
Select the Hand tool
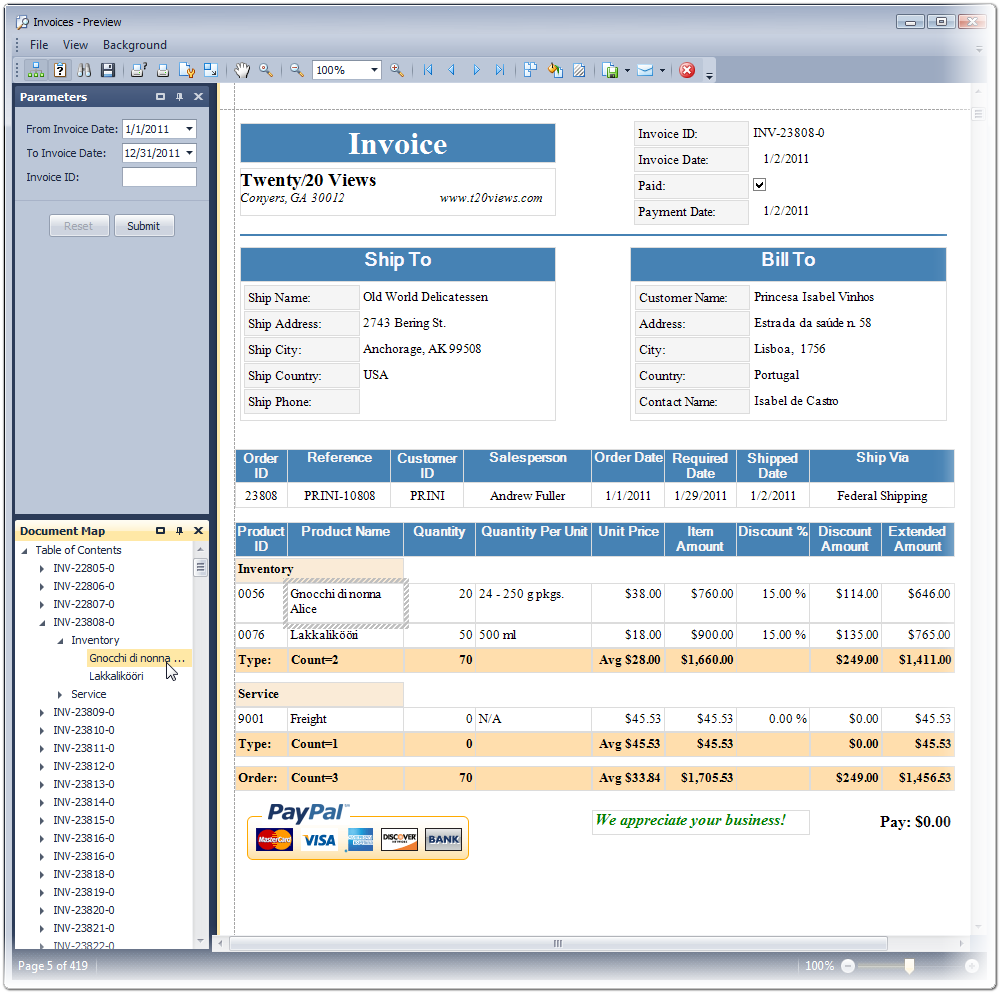point(241,70)
